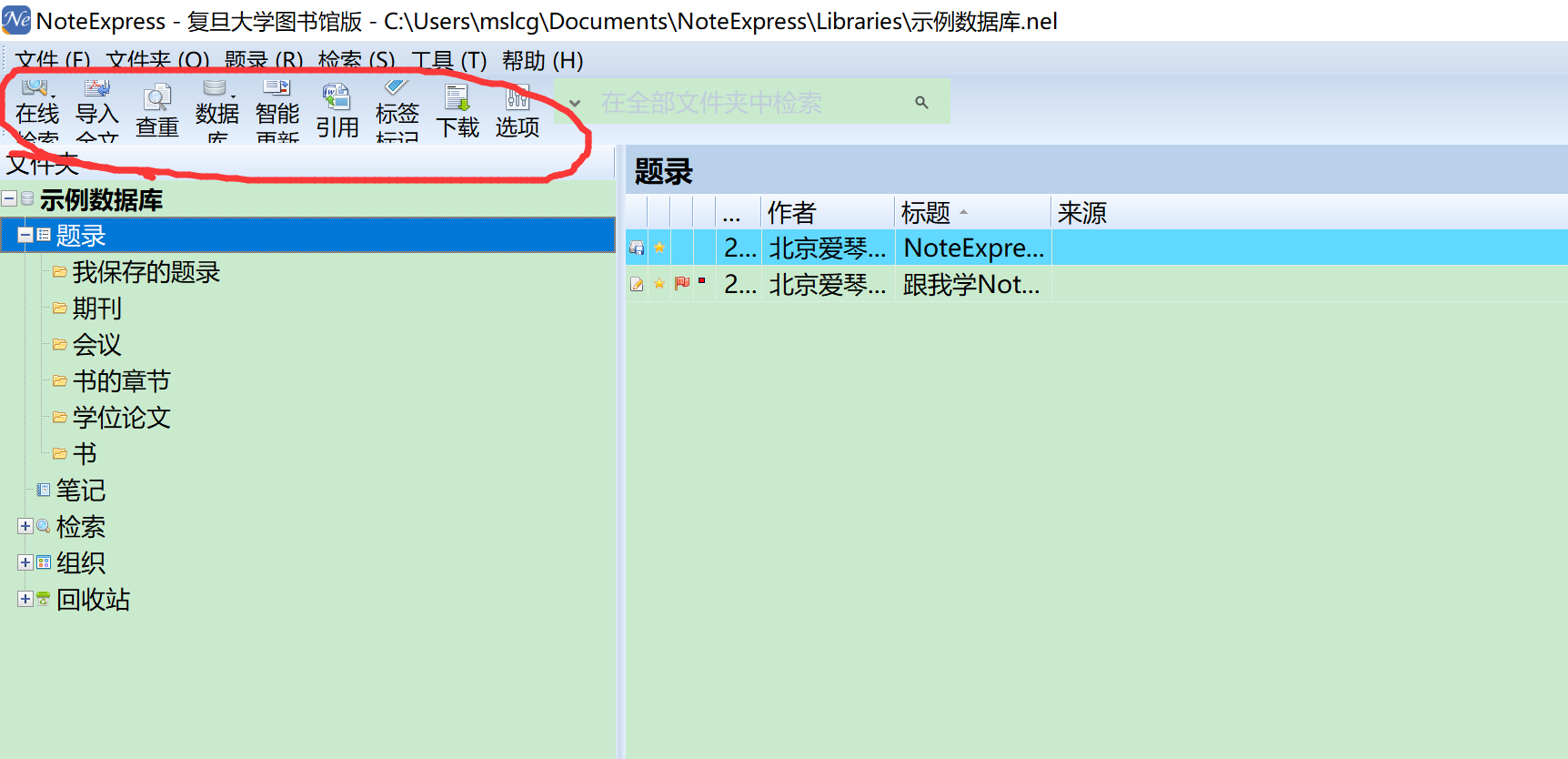The image size is (1568, 759).
Task: Sort by the 标题 column header
Action: (x=973, y=212)
